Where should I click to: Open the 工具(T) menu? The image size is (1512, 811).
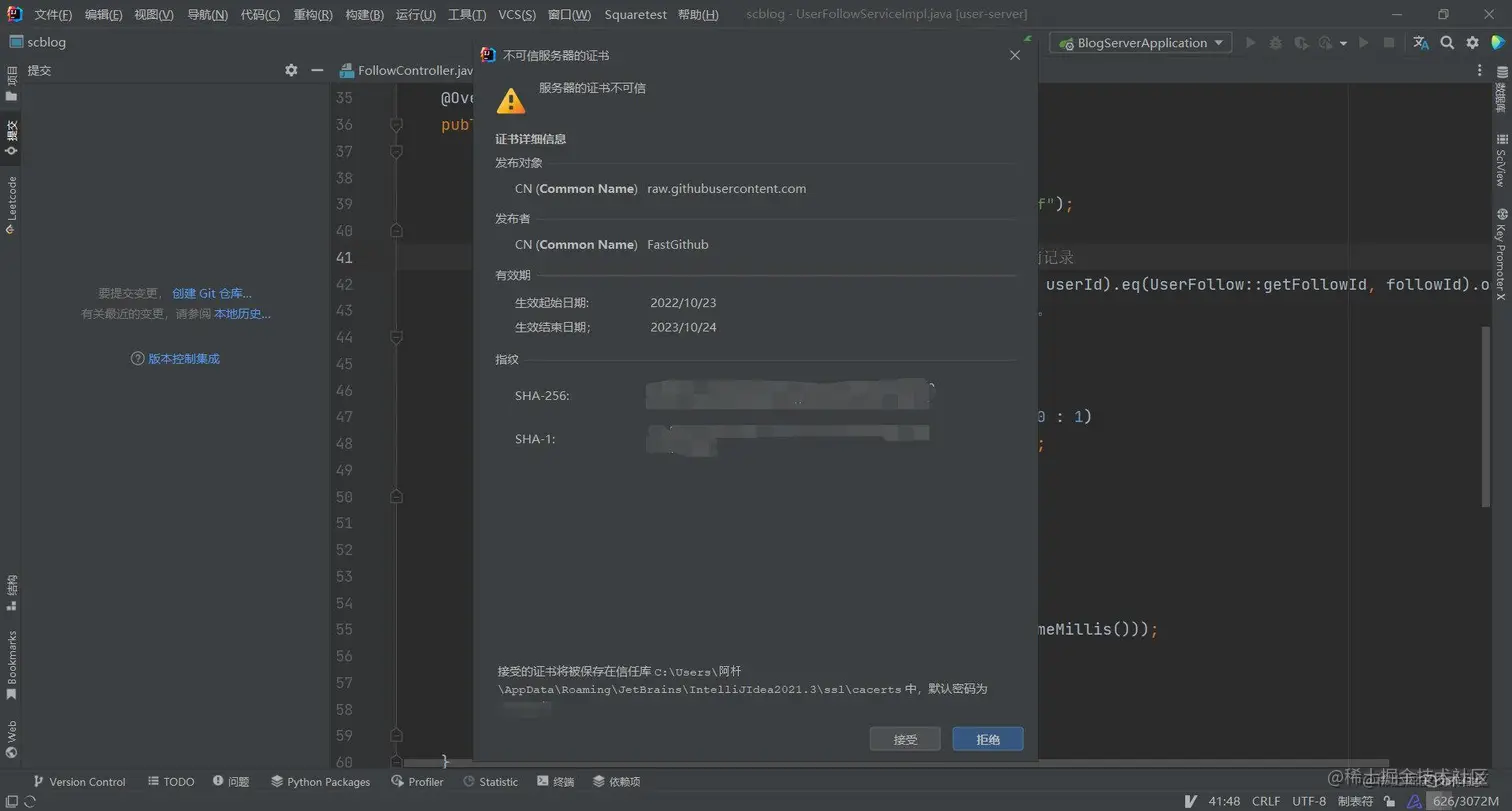(467, 15)
